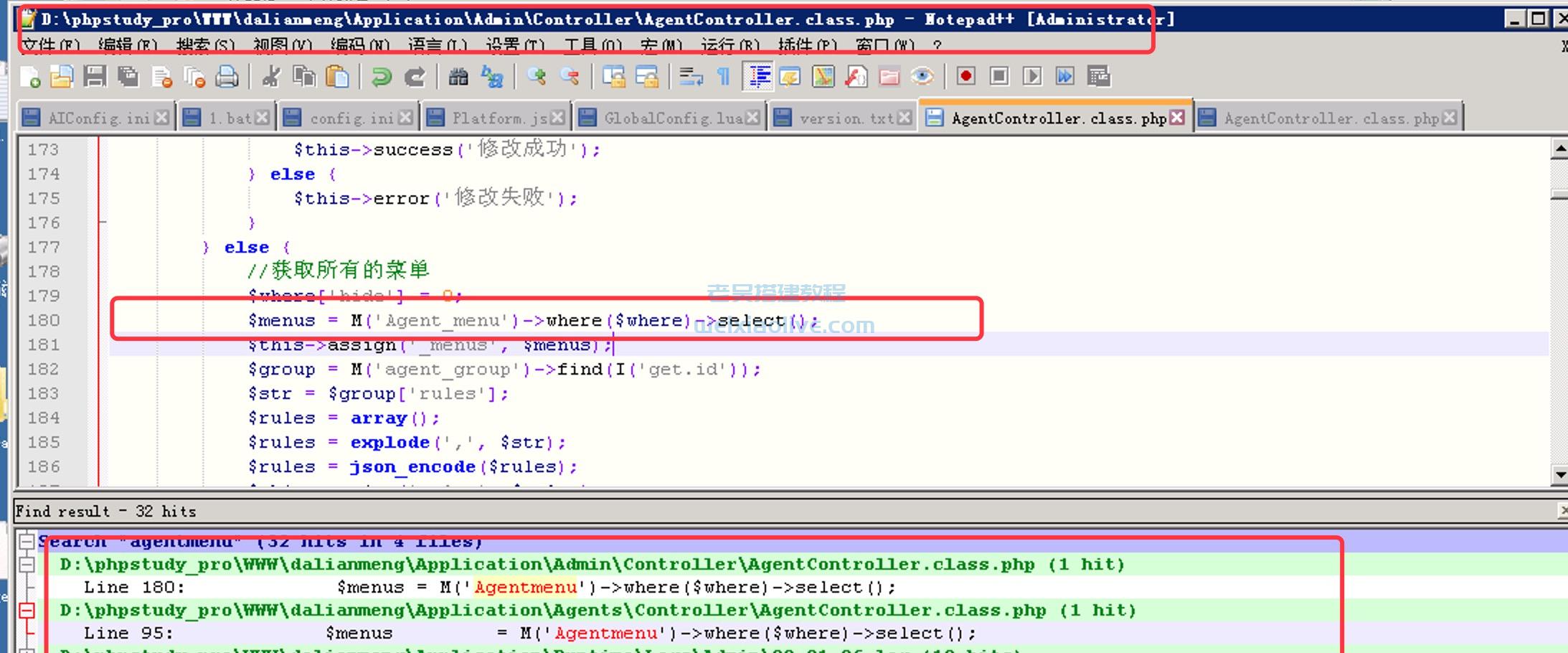
Task: Click the Open file folder icon
Action: (x=61, y=76)
